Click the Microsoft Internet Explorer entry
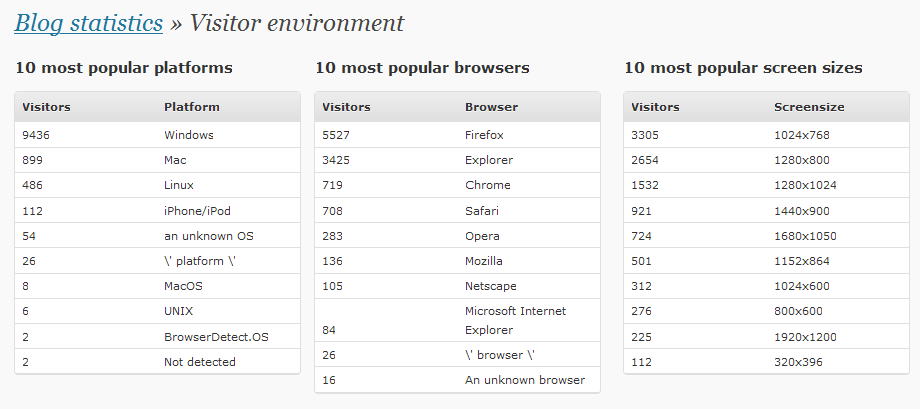This screenshot has height=409, width=920. (516, 320)
